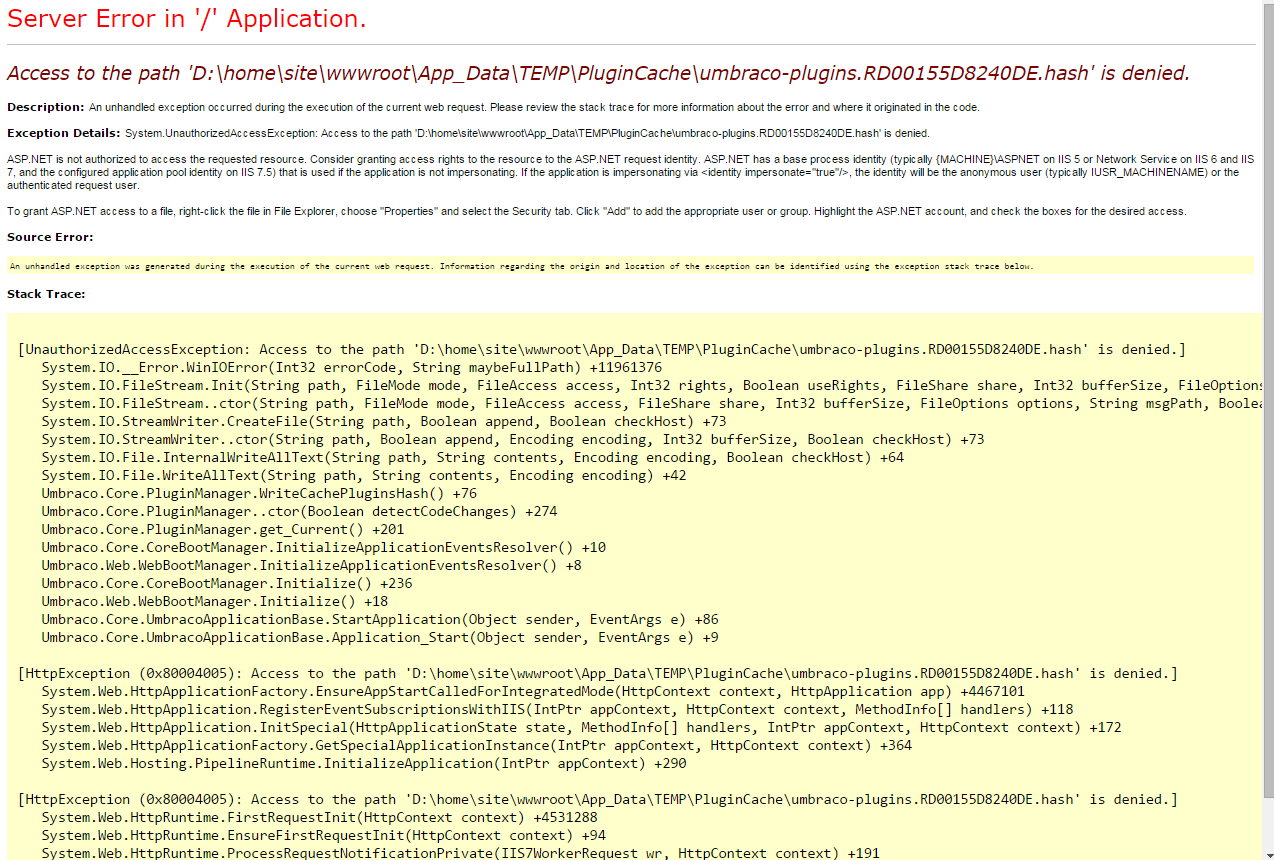Click the 'PluginManager.get_Current() +201' line
The width and height of the screenshot is (1274, 860).
[x=223, y=529]
